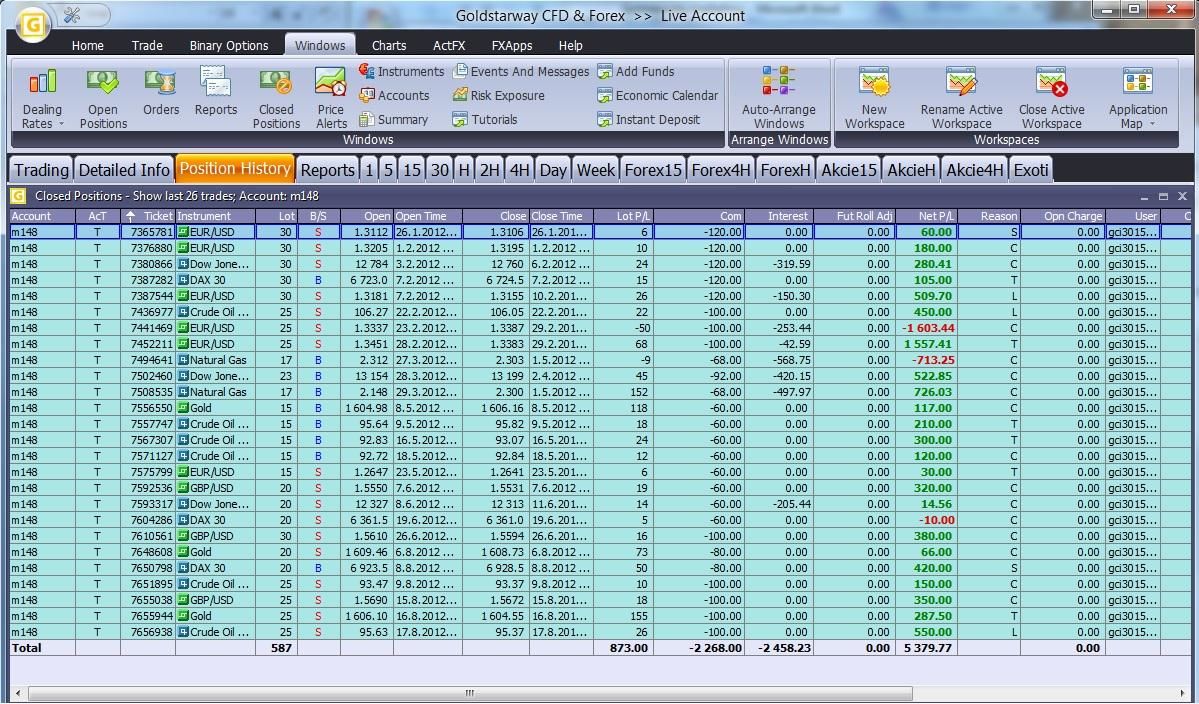
Task: Click the Goldstarway G application logo button
Action: [32, 24]
